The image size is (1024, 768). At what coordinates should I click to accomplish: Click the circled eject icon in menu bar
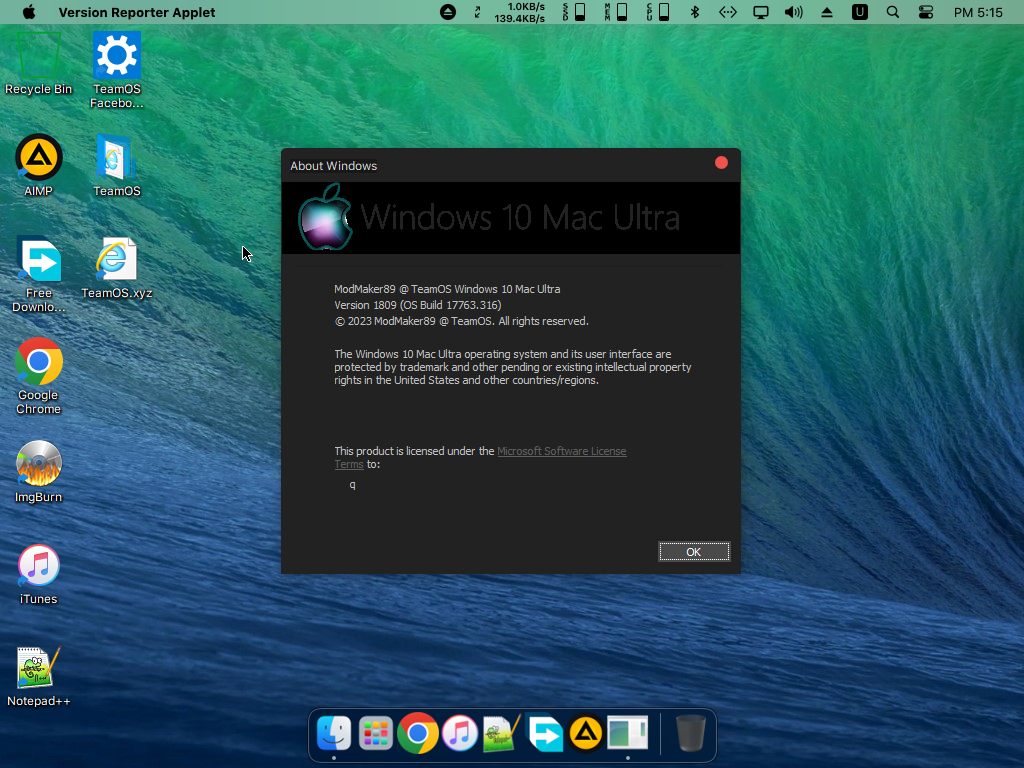coord(448,12)
